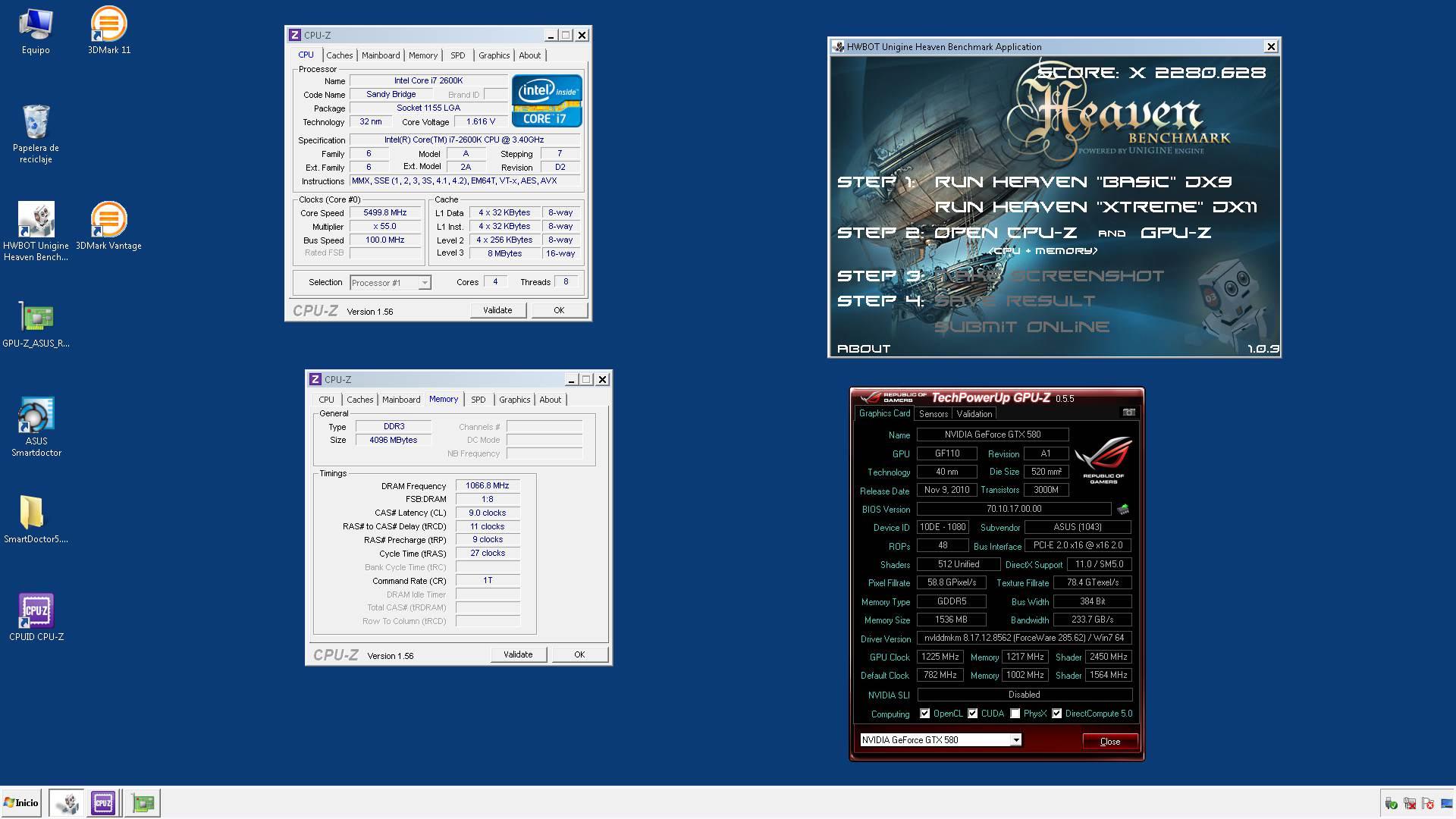Click OK in the CPU-Z CPU window
This screenshot has height=819, width=1456.
[559, 310]
